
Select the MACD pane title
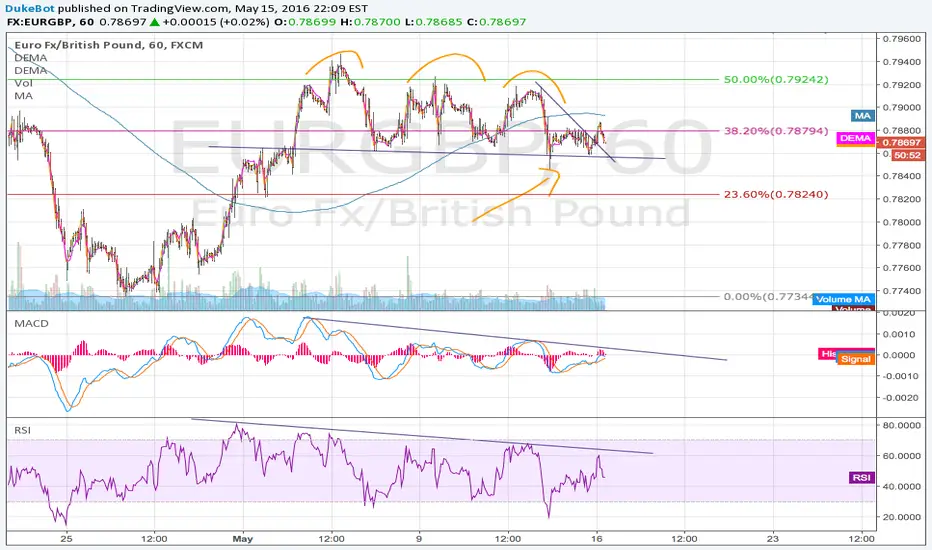tap(33, 323)
